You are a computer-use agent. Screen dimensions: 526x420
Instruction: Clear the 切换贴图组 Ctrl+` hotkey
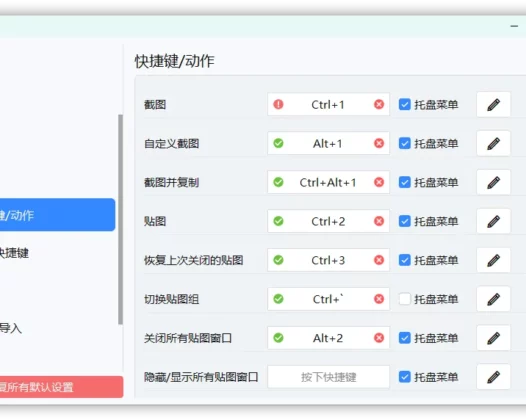(x=379, y=299)
